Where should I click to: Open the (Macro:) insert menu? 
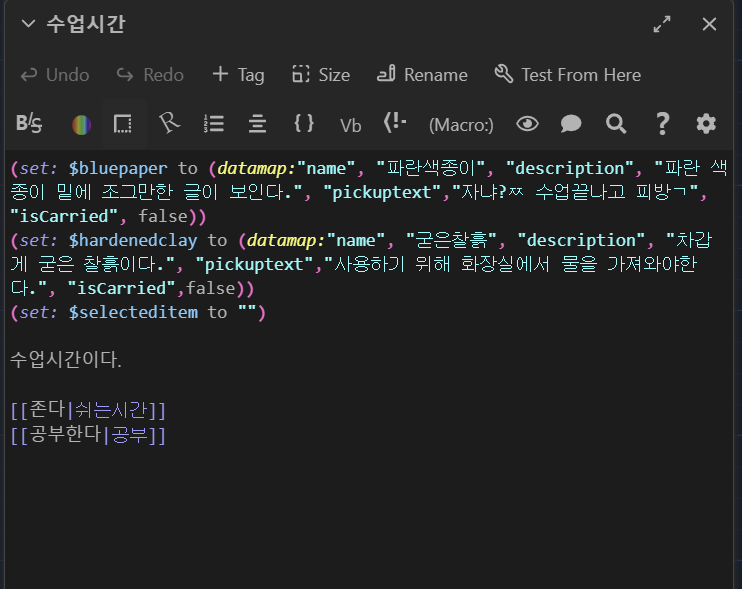[461, 125]
